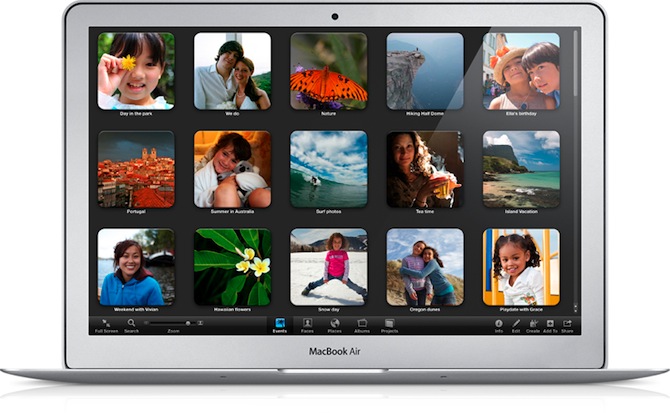
Task: Select the Weekend with Vivian event
Action: [x=136, y=267]
